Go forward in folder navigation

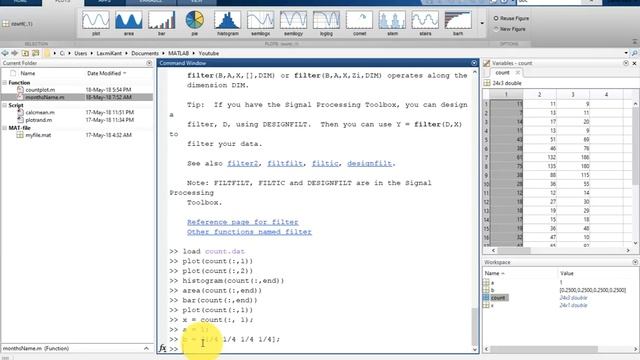tap(15, 53)
